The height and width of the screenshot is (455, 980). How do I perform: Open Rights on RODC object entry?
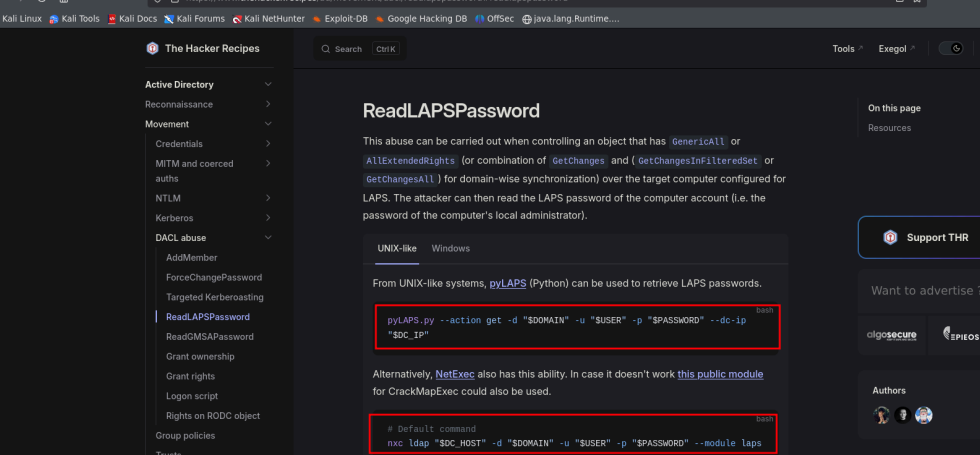[x=213, y=416]
